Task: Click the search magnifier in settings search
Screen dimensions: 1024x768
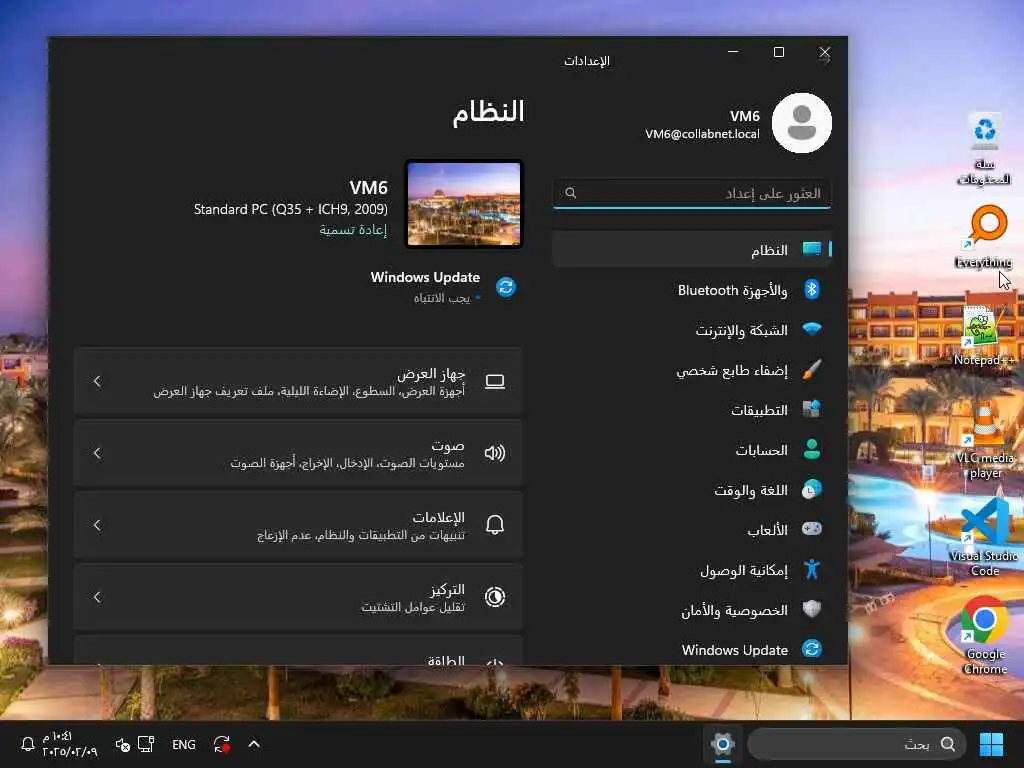Action: tap(570, 193)
